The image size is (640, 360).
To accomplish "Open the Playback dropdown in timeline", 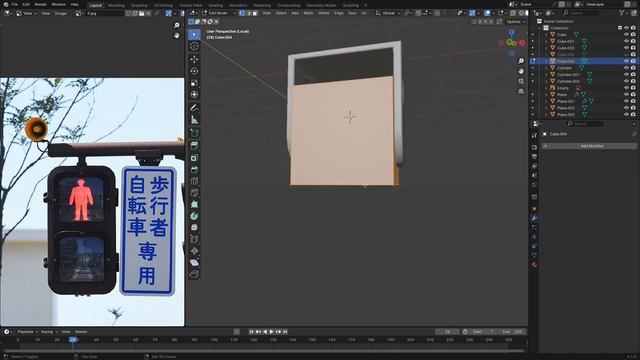I will [x=27, y=332].
